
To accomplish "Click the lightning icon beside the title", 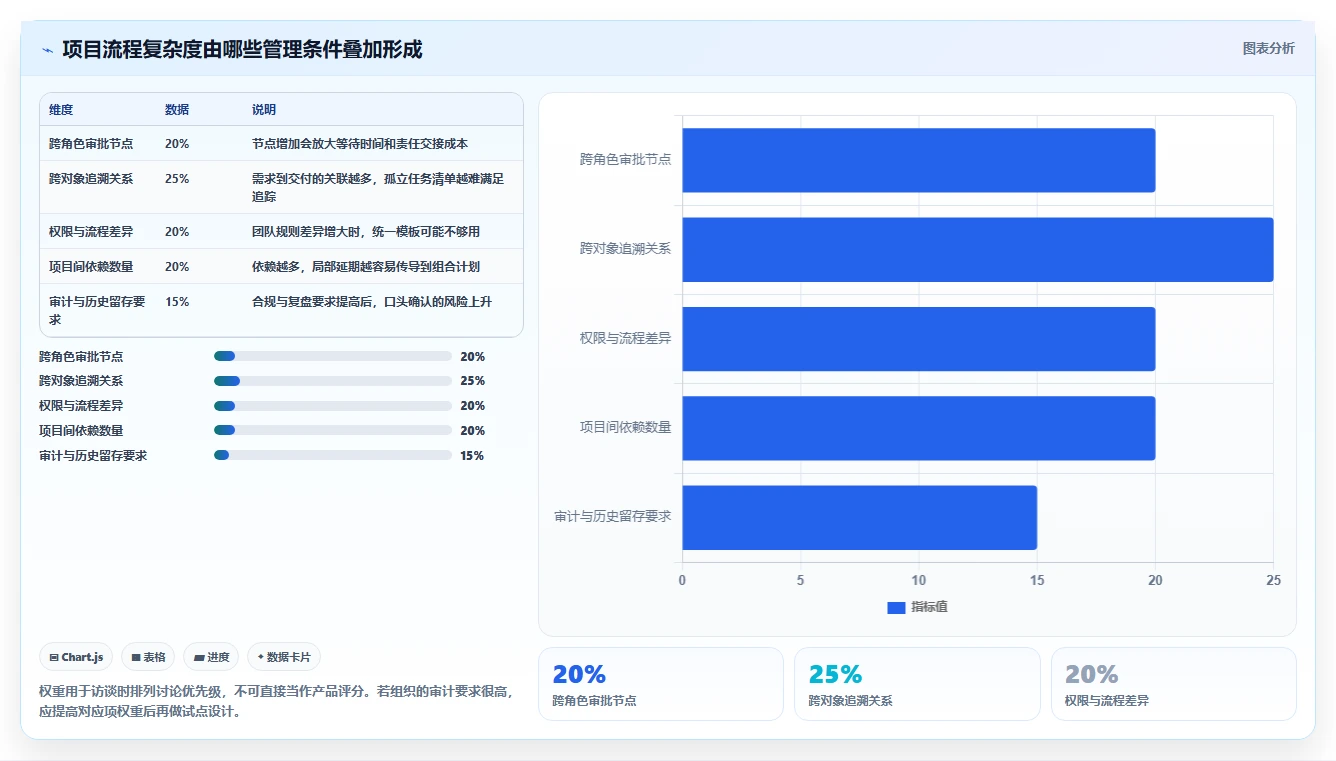I will (x=48, y=50).
